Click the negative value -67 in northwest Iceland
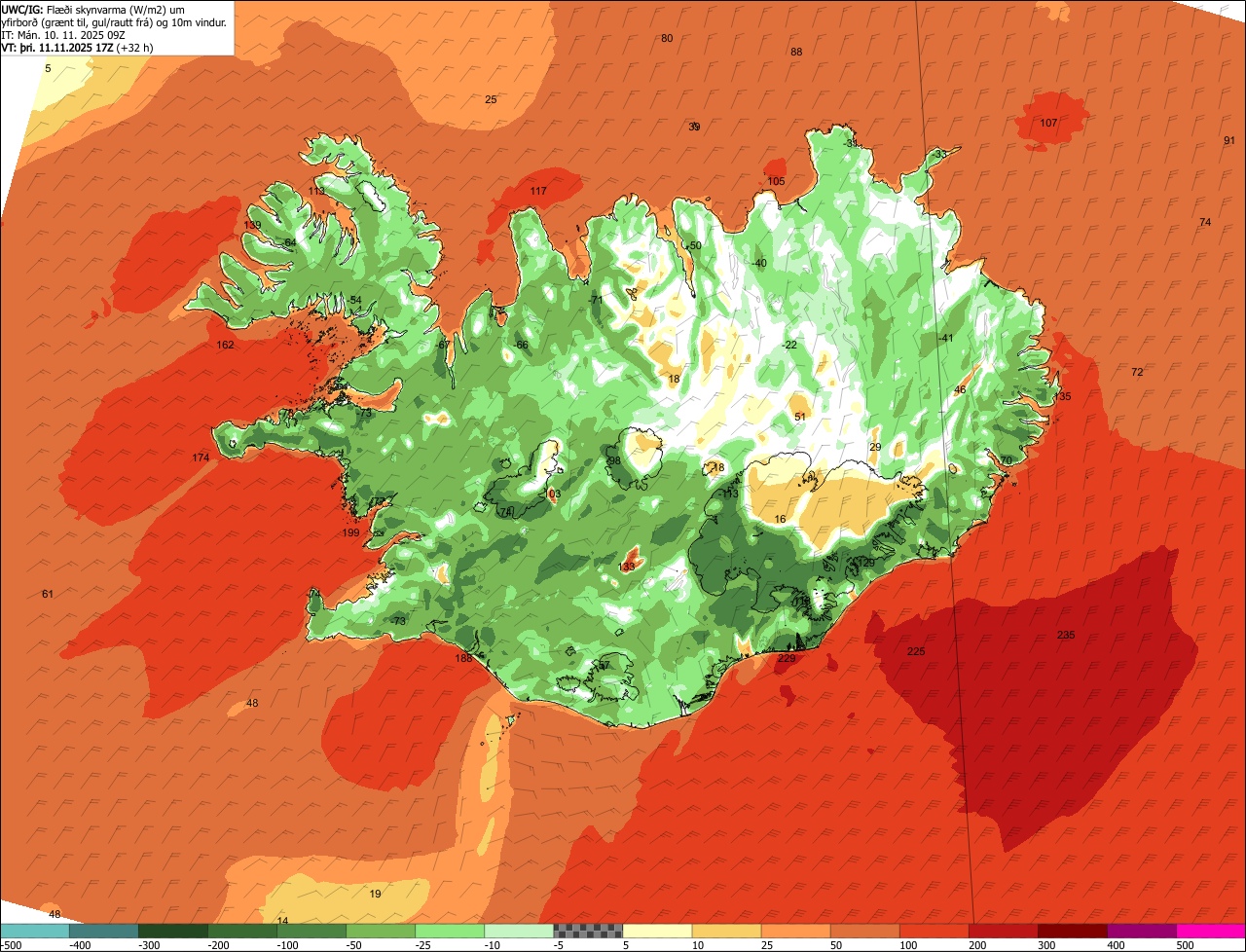The height and width of the screenshot is (952, 1246). 443,345
